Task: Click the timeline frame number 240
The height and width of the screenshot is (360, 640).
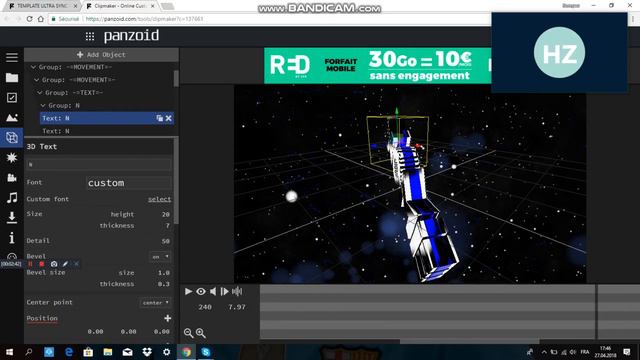Action: [205, 307]
